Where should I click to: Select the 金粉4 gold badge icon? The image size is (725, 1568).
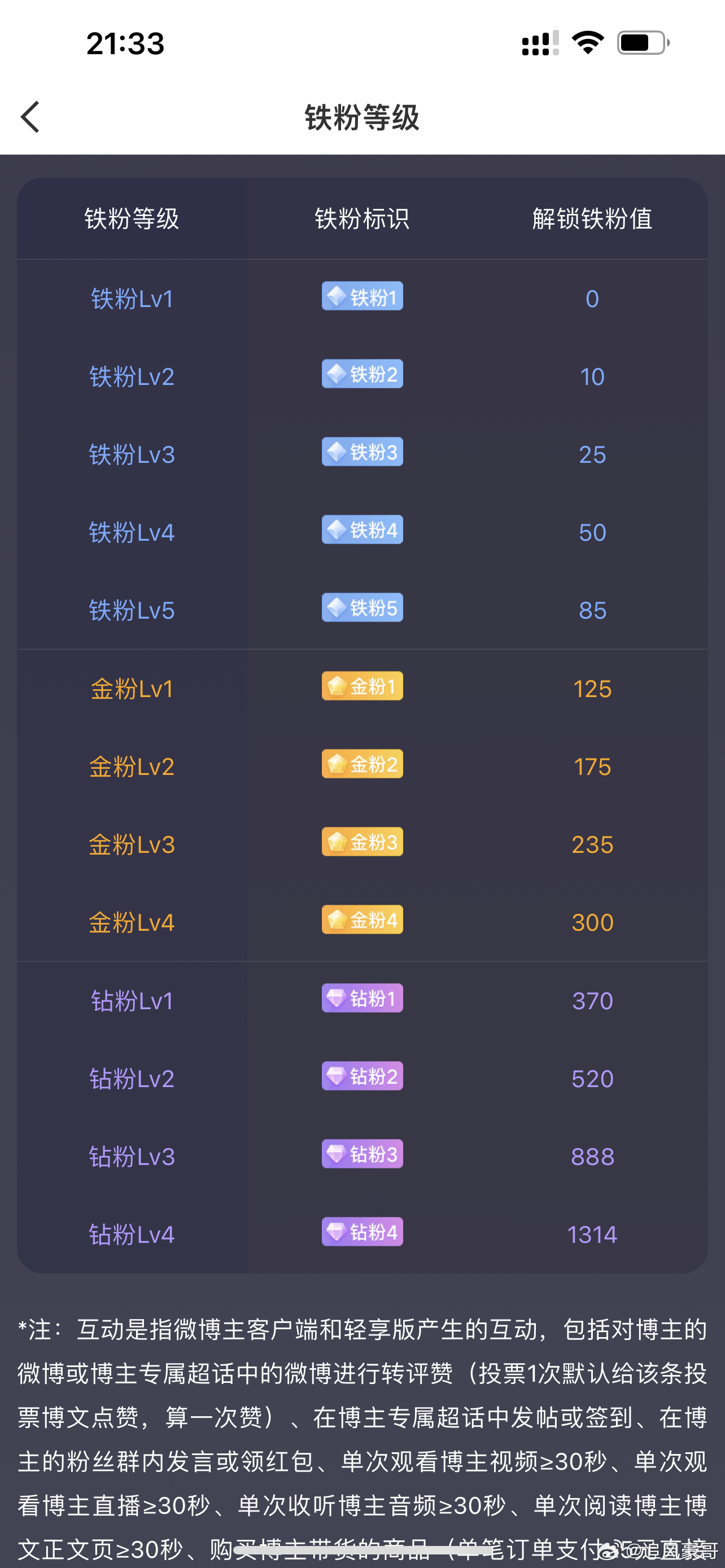point(361,921)
